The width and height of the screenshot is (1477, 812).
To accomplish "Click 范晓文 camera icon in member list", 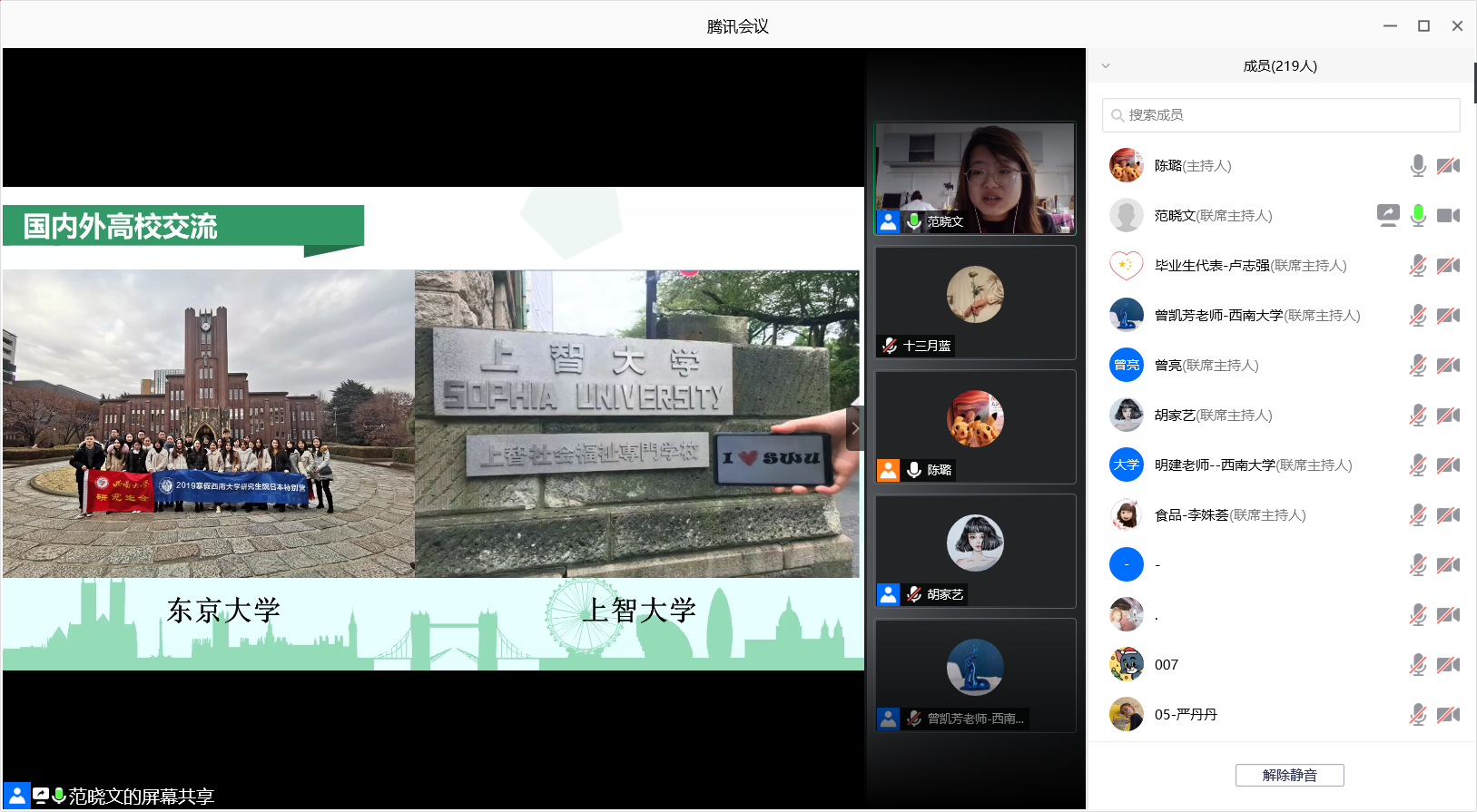I will (x=1448, y=215).
